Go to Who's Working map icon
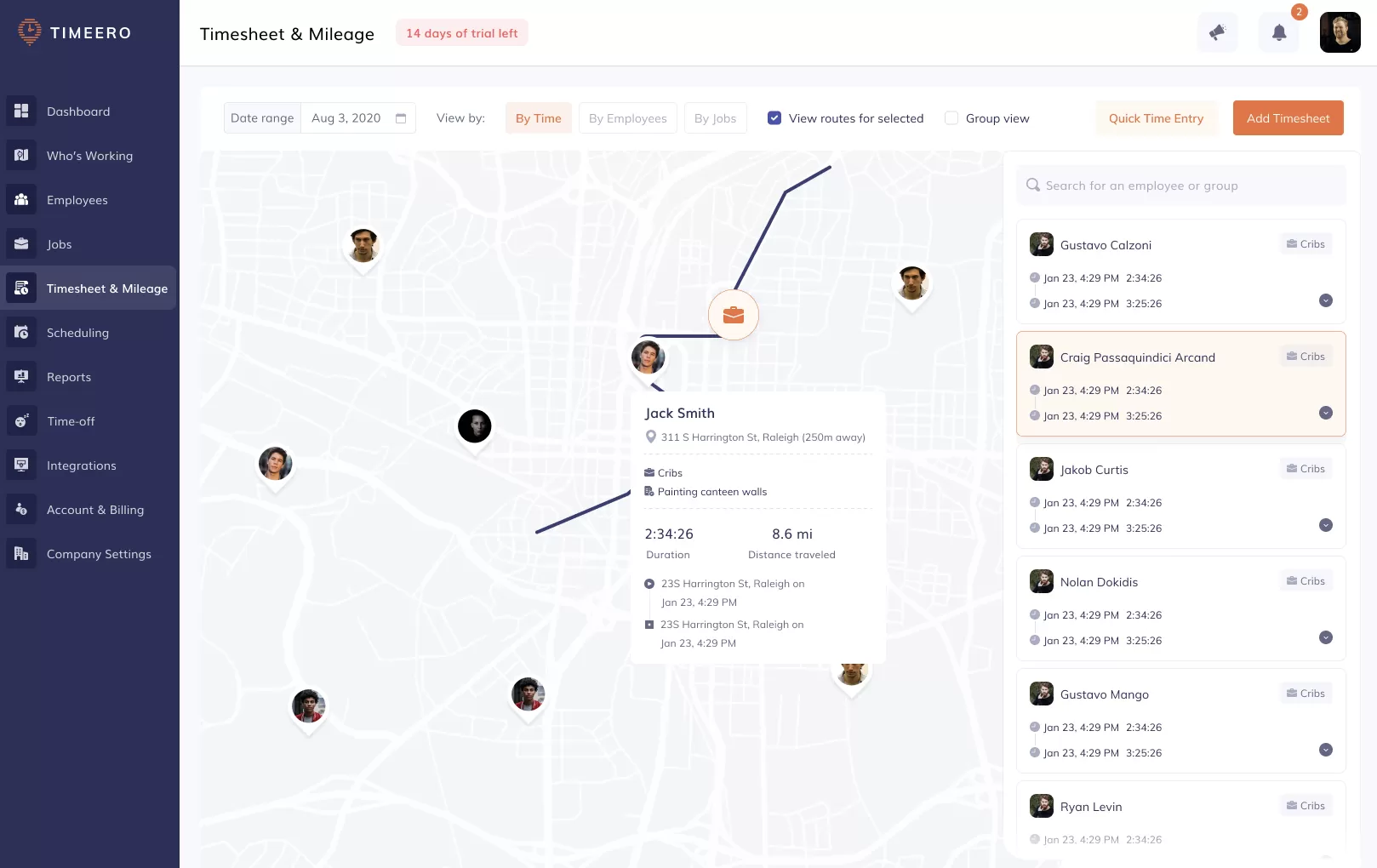 tap(21, 155)
